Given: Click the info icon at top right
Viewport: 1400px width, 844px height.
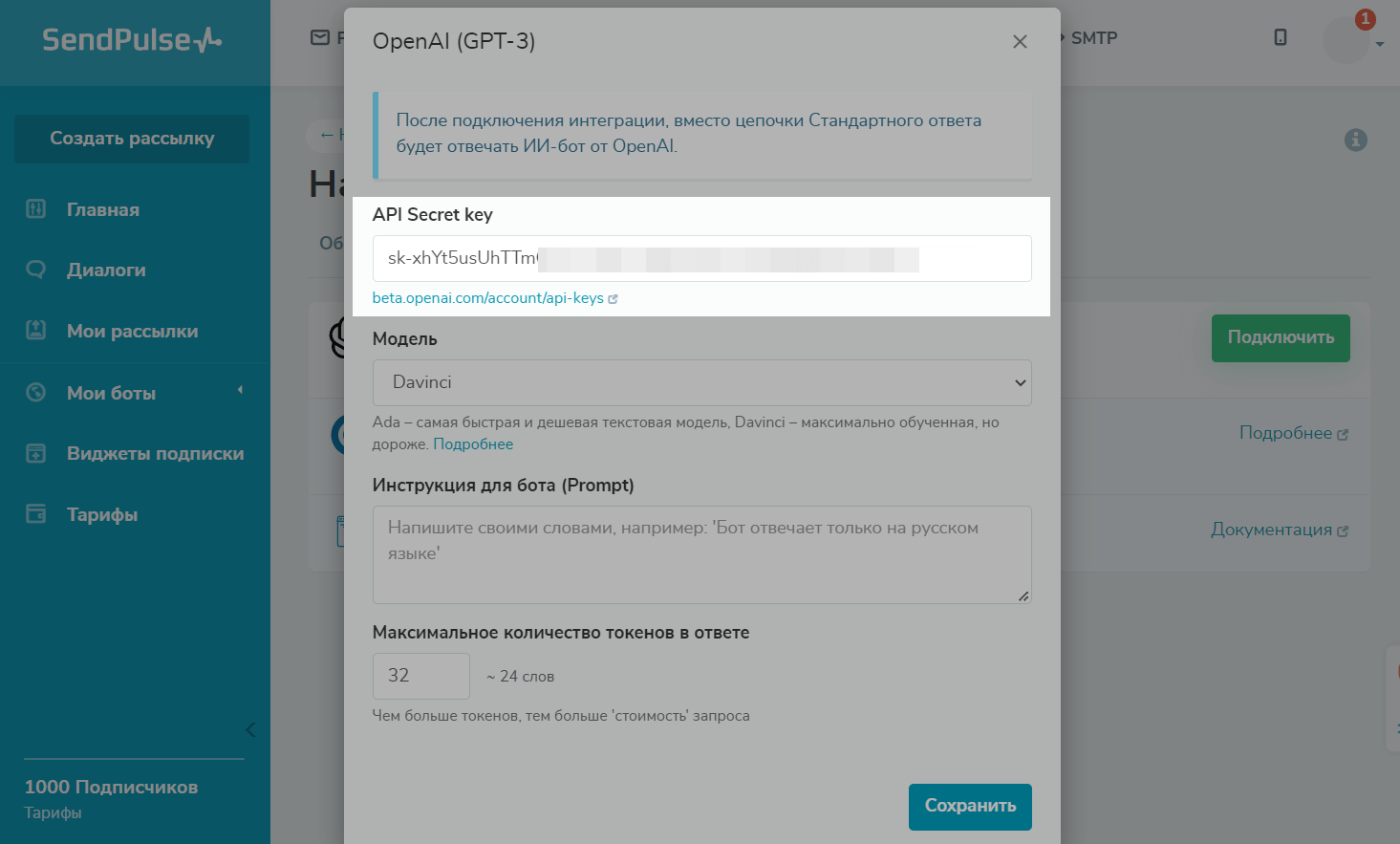Looking at the screenshot, I should coord(1355,141).
